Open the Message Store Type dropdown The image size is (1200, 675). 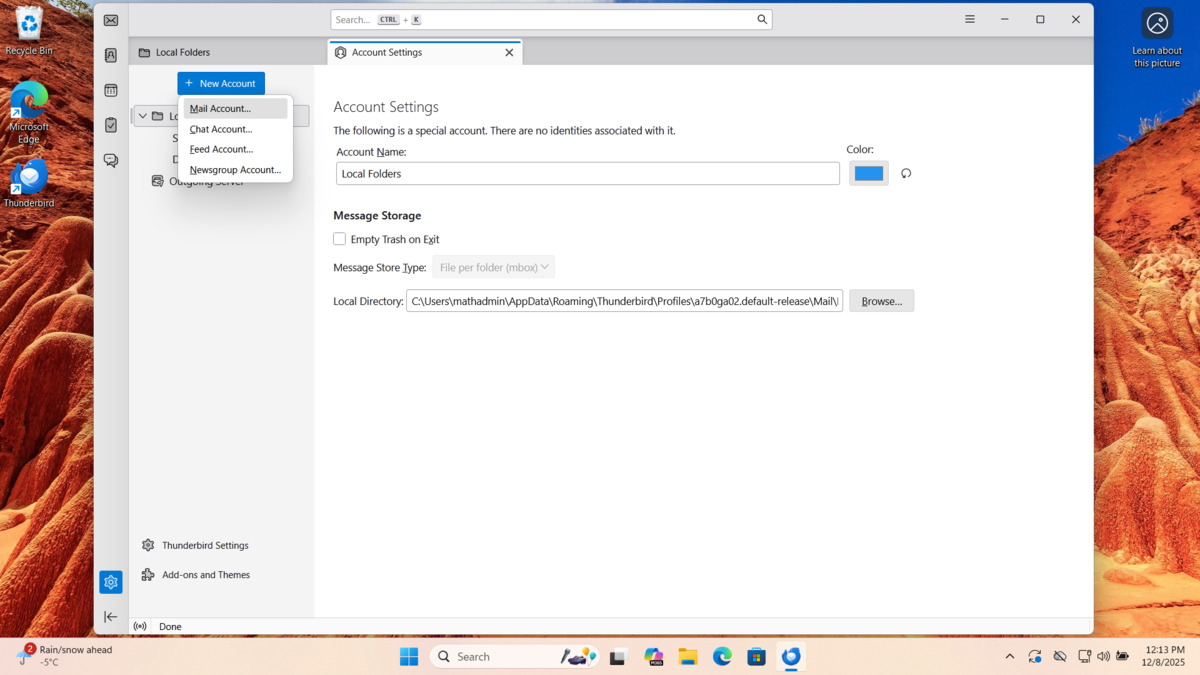[x=493, y=268]
